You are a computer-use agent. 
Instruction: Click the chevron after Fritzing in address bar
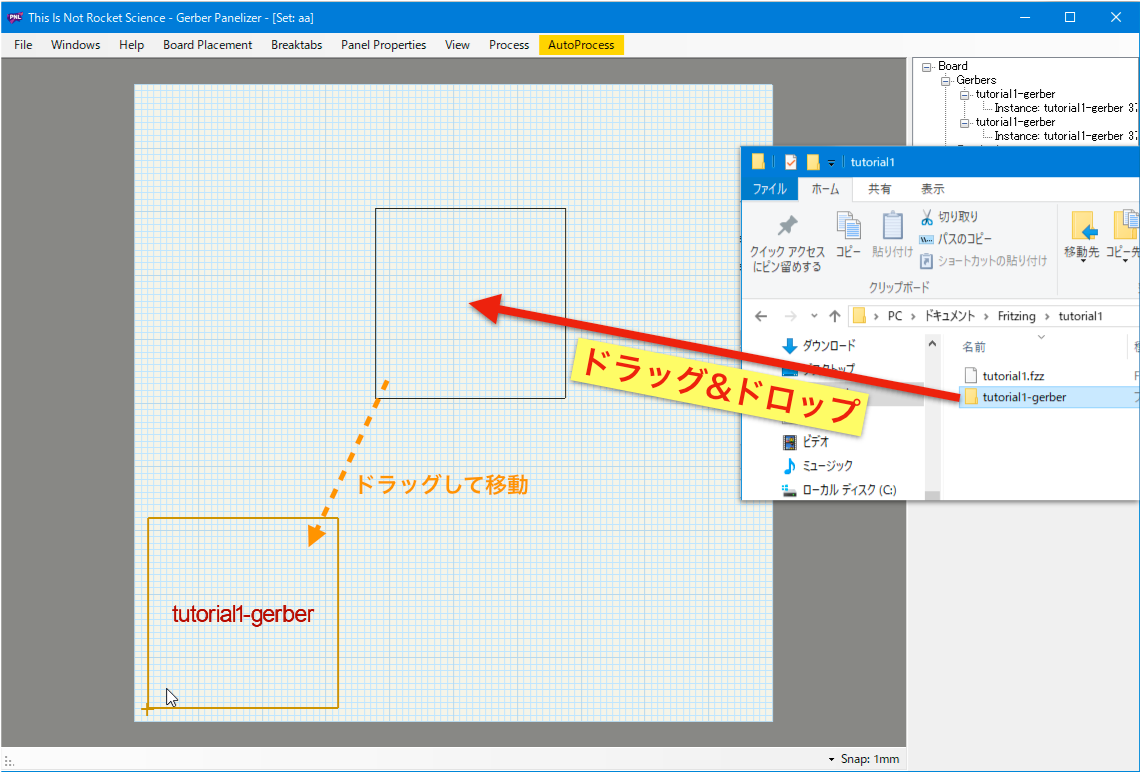tap(1048, 316)
